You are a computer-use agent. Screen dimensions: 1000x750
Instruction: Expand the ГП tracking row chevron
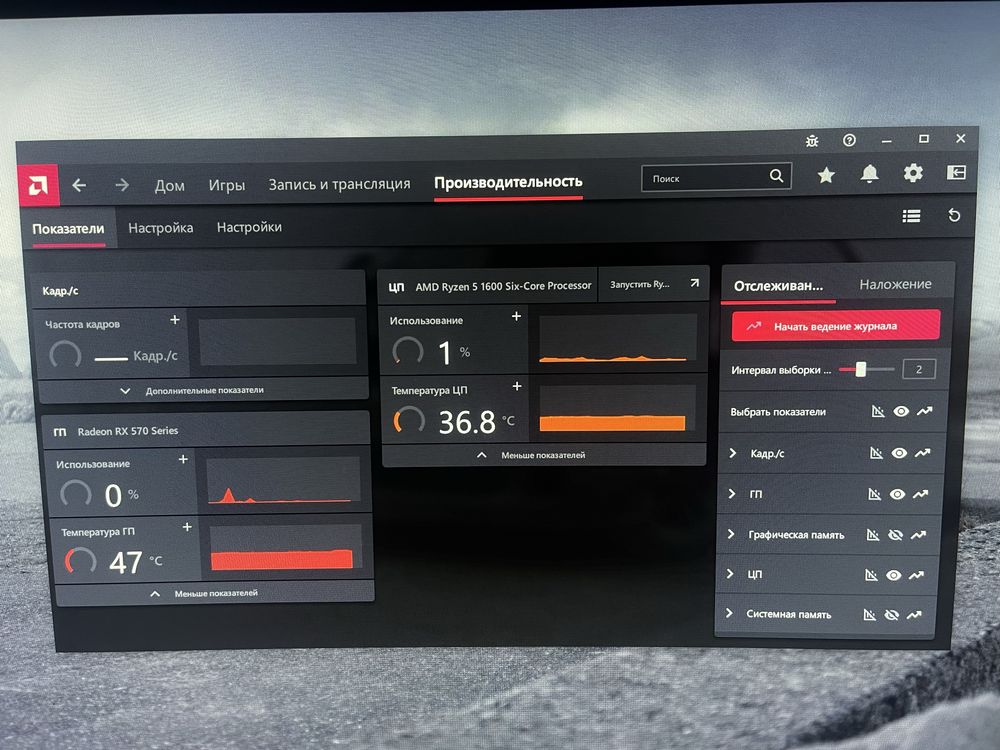[x=732, y=494]
